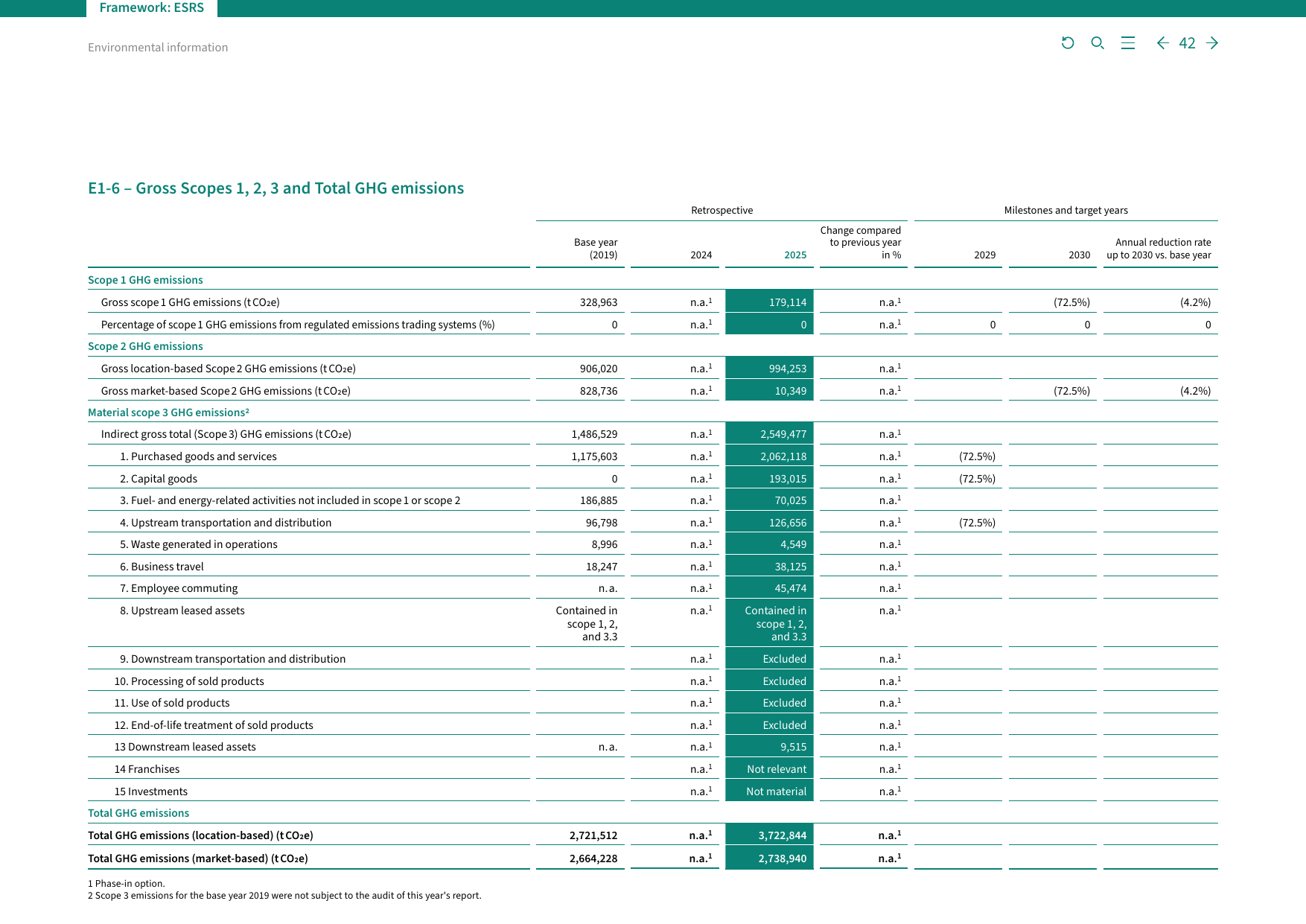Image resolution: width=1306 pixels, height=924 pixels.
Task: Click the 193,015 capital goods value
Action: [x=769, y=478]
